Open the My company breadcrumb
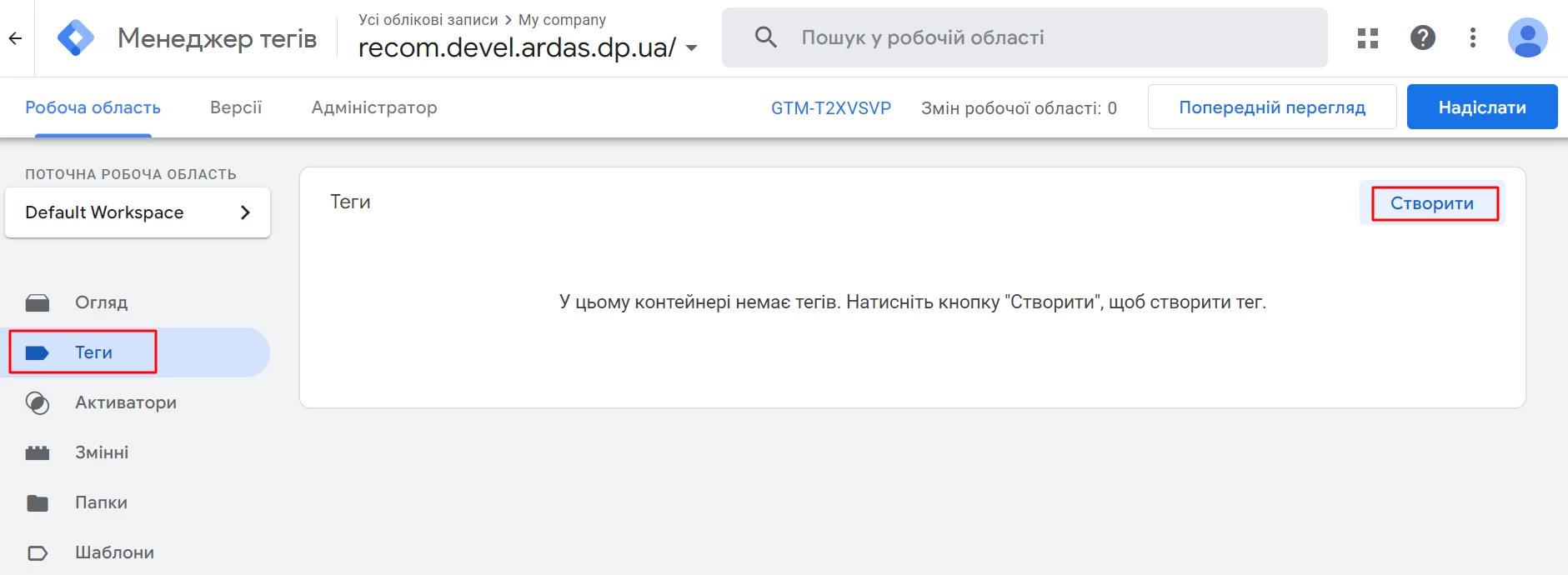Image resolution: width=1568 pixels, height=575 pixels. point(562,19)
